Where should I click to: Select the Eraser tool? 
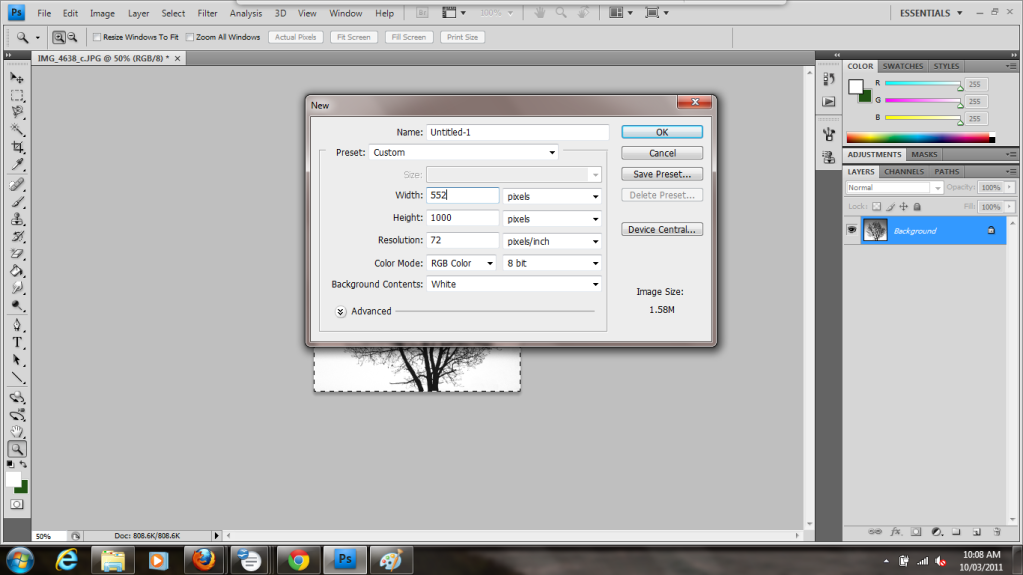click(17, 254)
